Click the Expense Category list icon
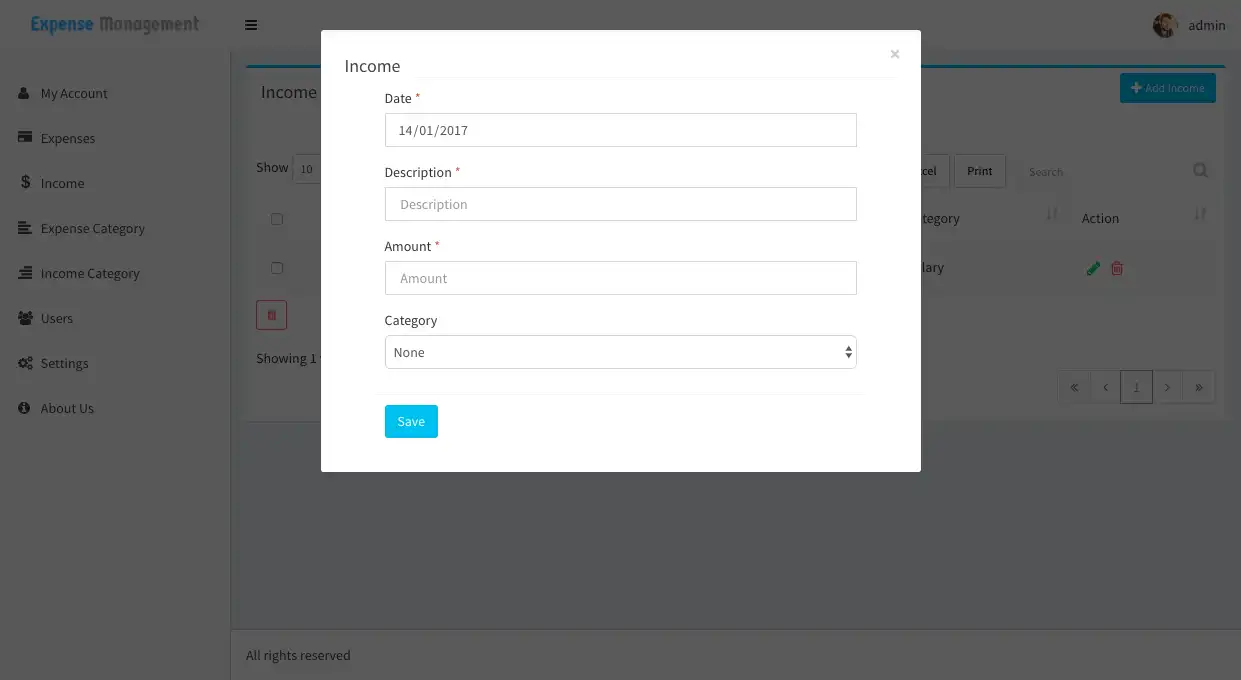The height and width of the screenshot is (680, 1241). [25, 228]
